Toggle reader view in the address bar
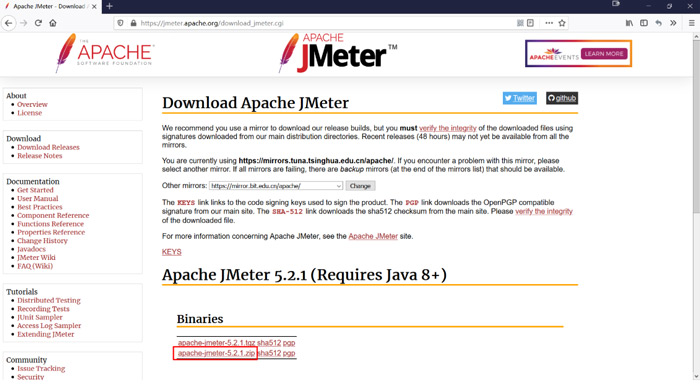 [x=530, y=23]
